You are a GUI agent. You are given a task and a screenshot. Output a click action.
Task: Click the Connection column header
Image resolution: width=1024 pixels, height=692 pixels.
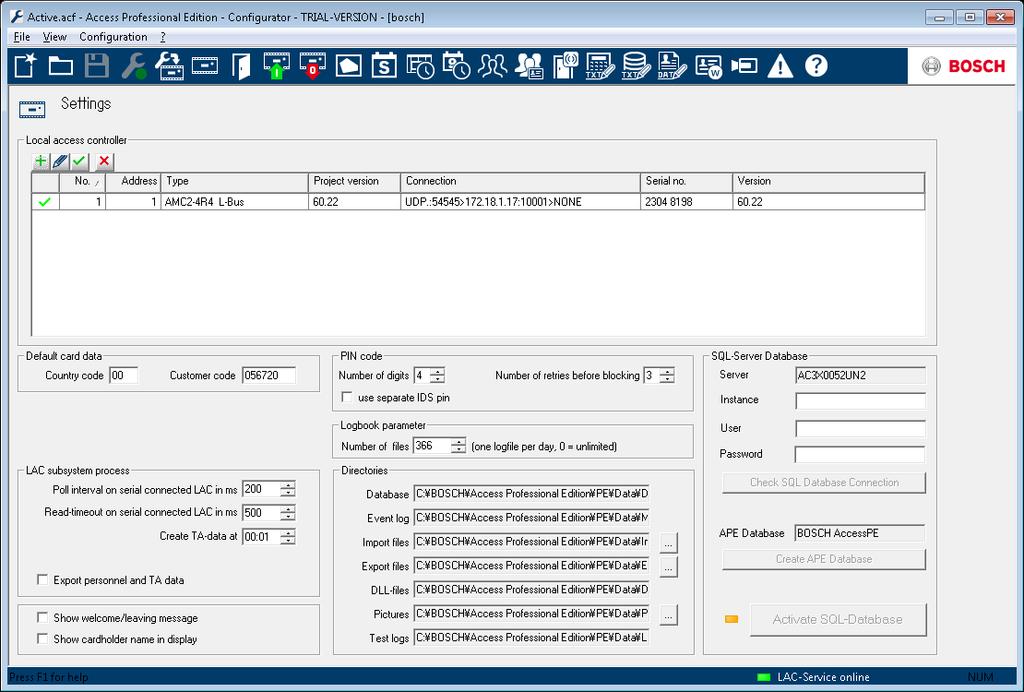(520, 181)
